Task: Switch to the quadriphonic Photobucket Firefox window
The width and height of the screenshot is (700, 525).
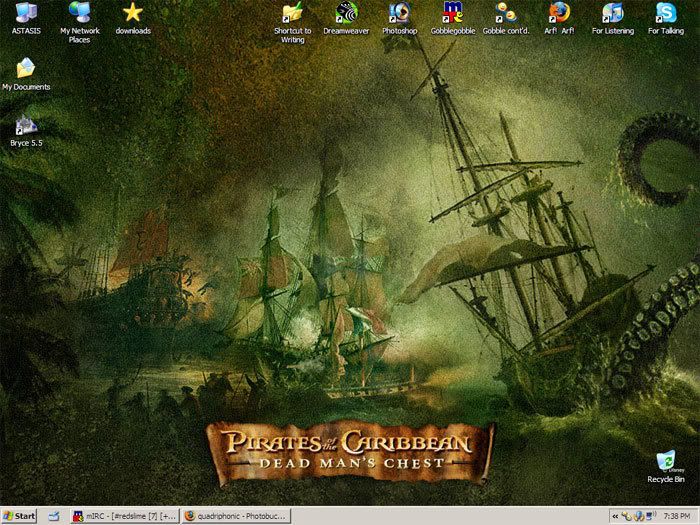Action: click(236, 515)
